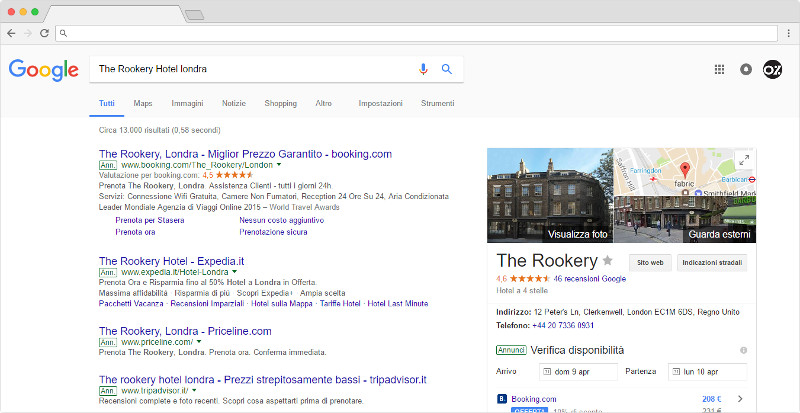Expand the booking.com ad URL dropdown arrow

279,165
